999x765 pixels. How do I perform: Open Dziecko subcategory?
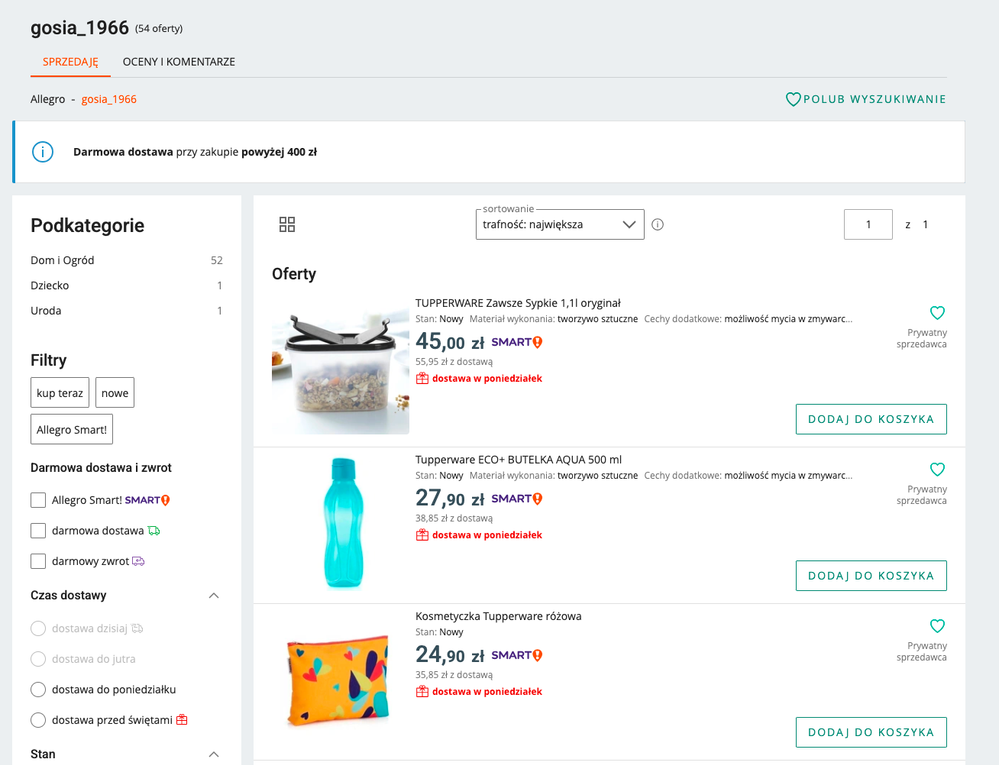pos(50,285)
